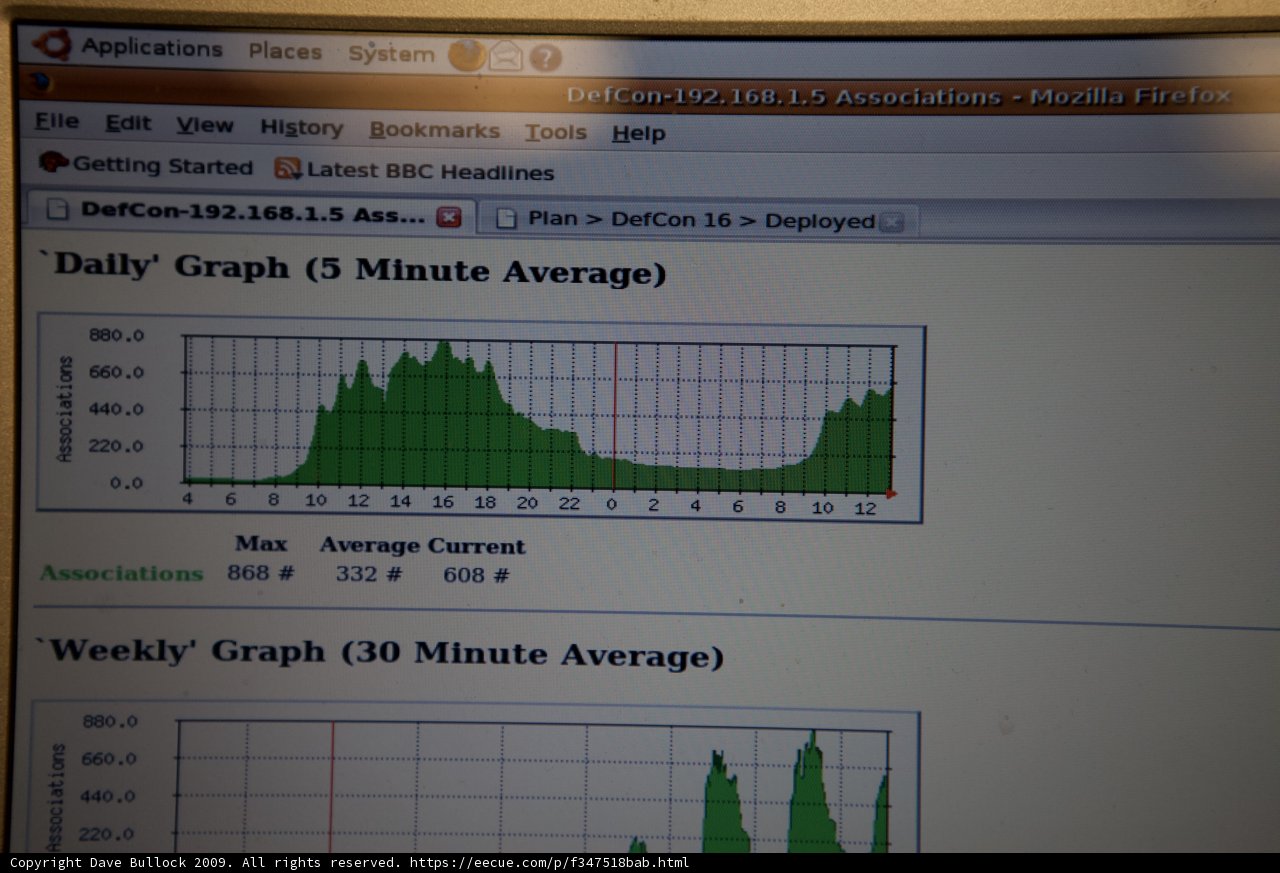This screenshot has width=1280, height=873.
Task: Click the Average column header
Action: pyautogui.click(x=370, y=545)
